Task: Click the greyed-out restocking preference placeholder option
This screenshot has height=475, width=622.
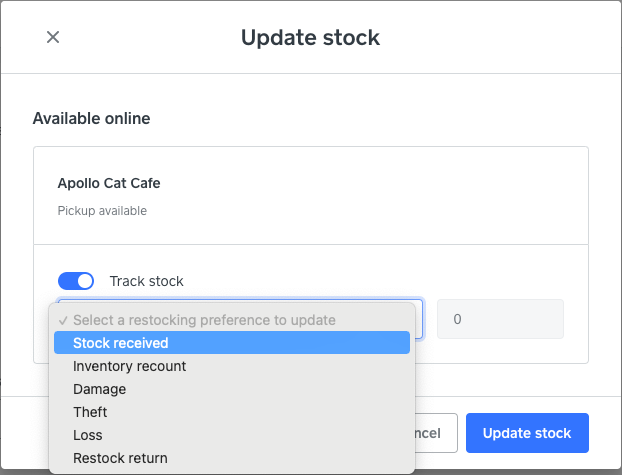Action: coord(204,320)
